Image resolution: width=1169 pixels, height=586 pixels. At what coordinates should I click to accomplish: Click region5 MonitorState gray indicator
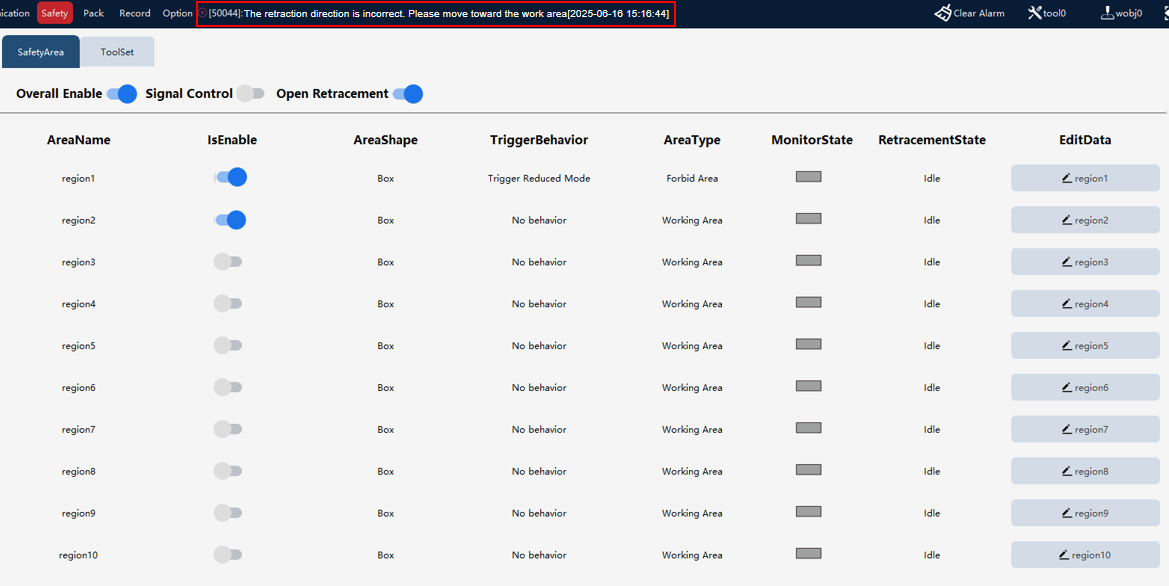tap(809, 344)
